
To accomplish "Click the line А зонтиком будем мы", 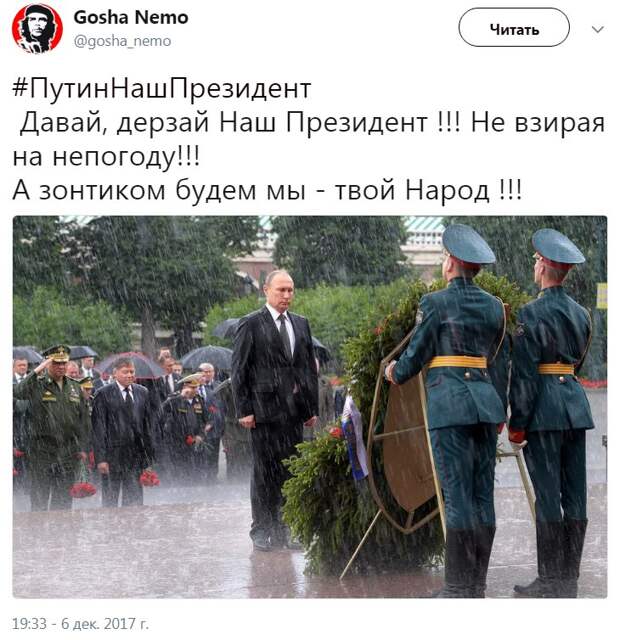I will 267,191.
